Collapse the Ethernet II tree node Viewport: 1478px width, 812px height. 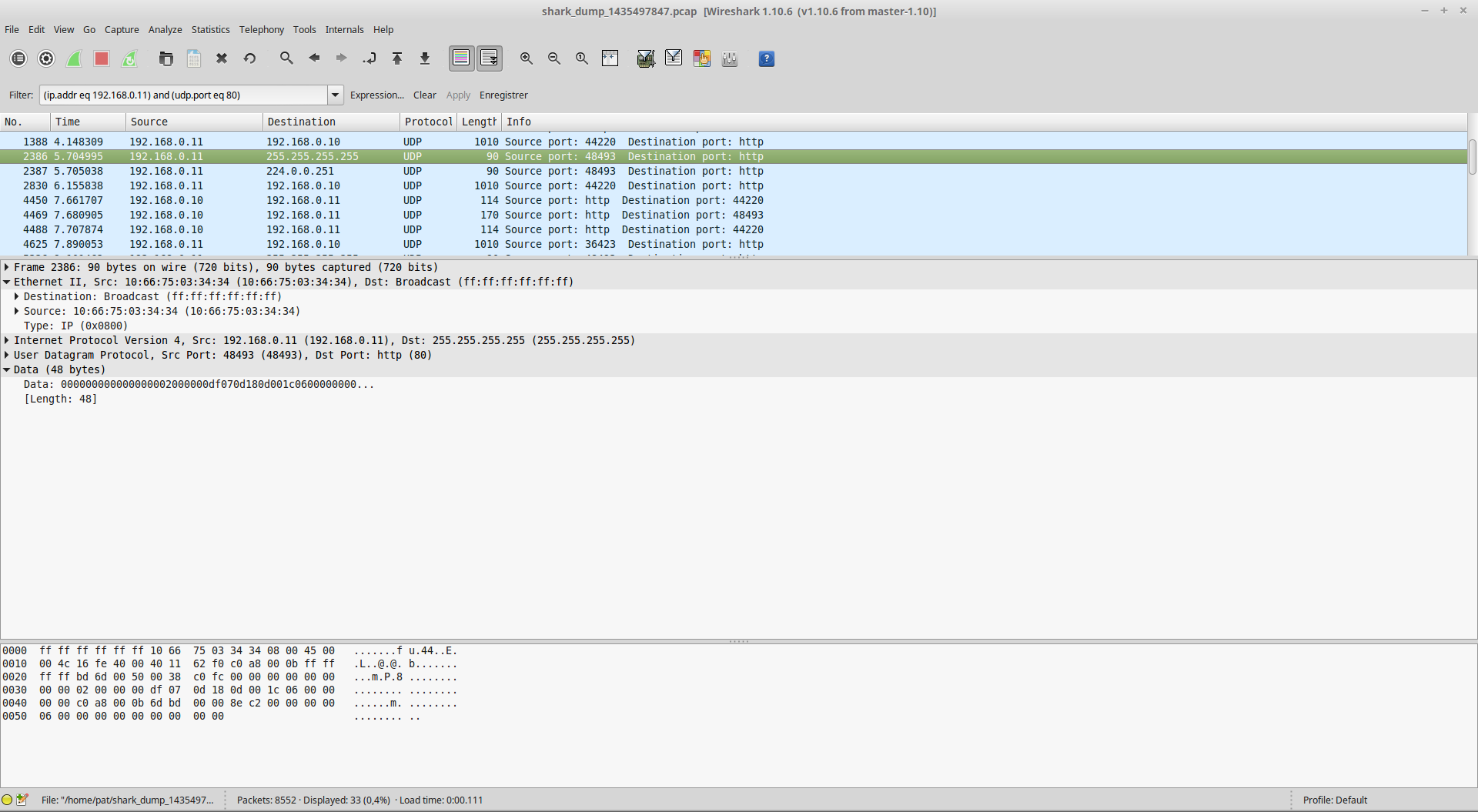tap(7, 282)
